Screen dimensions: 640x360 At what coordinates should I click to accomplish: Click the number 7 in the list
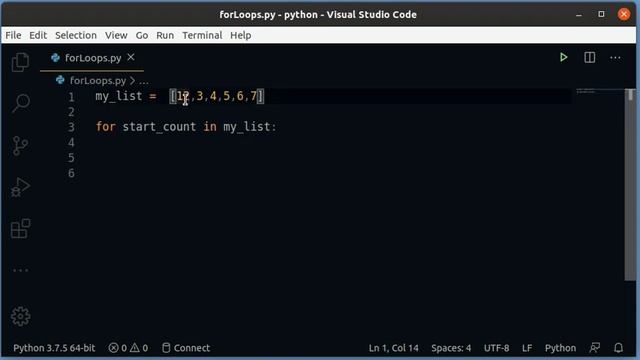point(253,96)
